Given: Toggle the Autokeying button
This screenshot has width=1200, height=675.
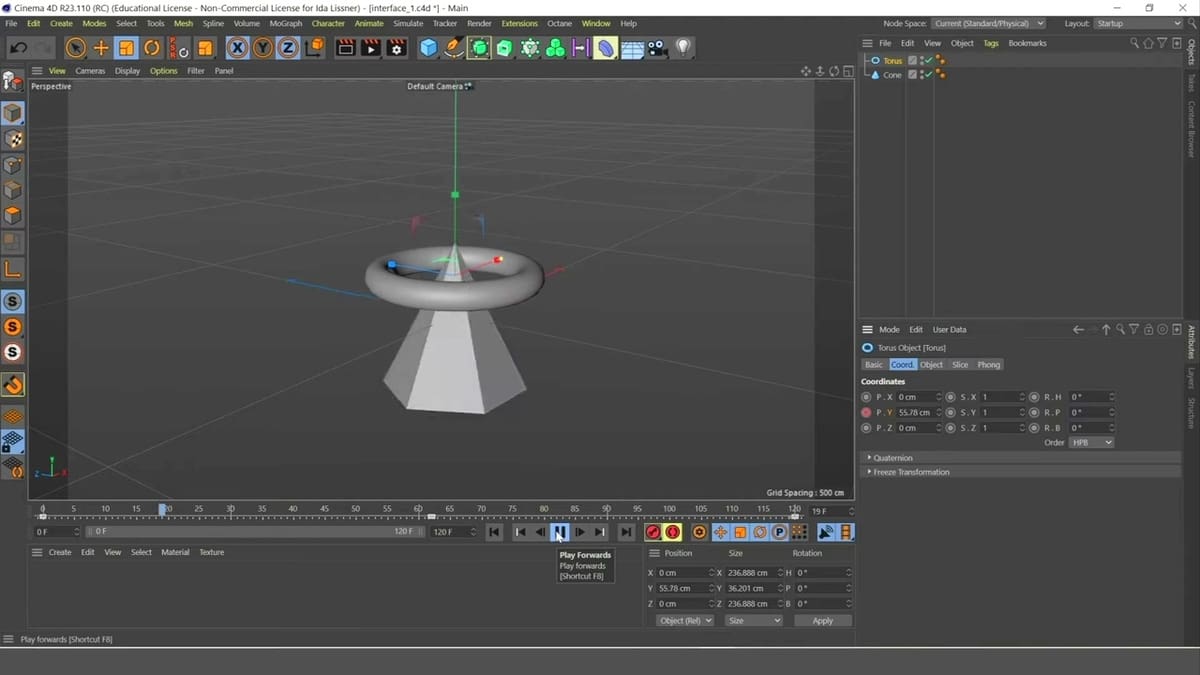Looking at the screenshot, I should [673, 532].
